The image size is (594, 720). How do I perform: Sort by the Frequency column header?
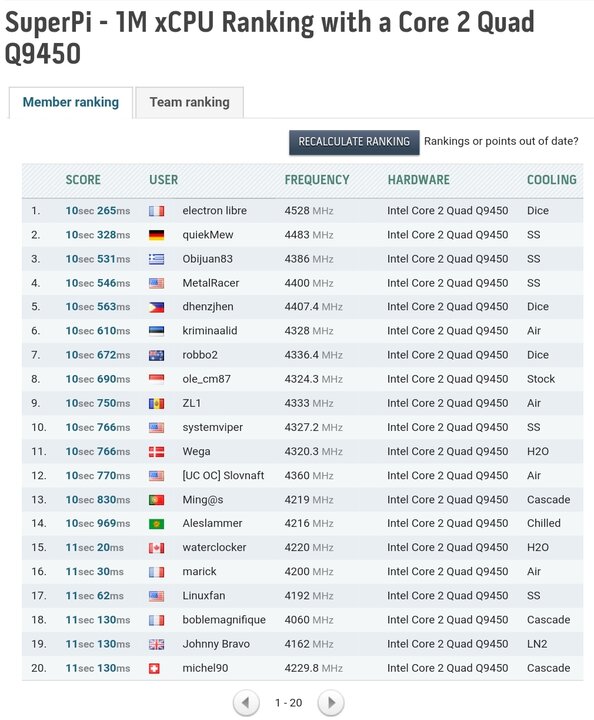pos(317,180)
